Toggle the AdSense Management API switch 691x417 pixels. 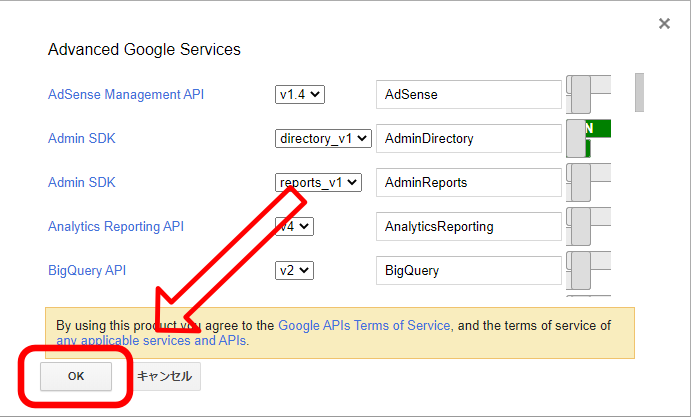[588, 94]
